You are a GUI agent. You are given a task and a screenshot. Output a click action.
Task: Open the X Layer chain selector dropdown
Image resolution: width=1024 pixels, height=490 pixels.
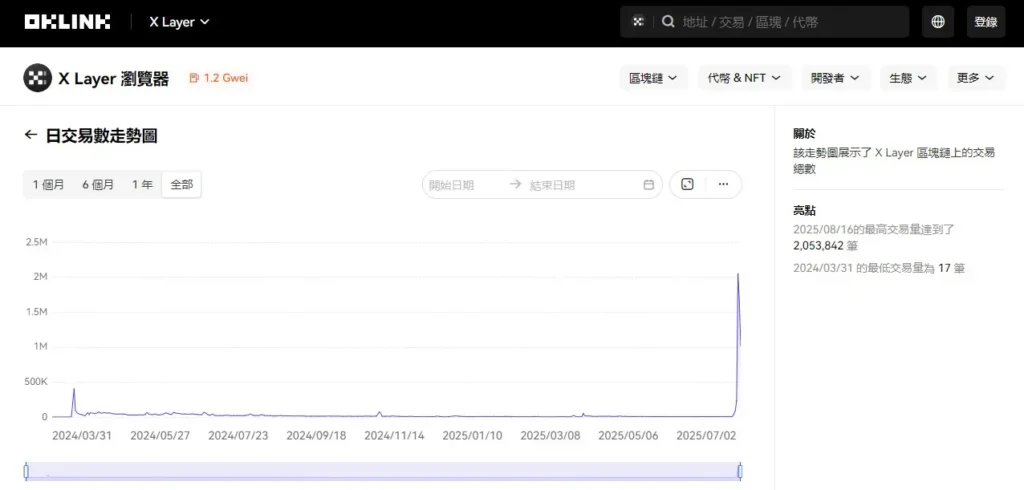pos(180,22)
